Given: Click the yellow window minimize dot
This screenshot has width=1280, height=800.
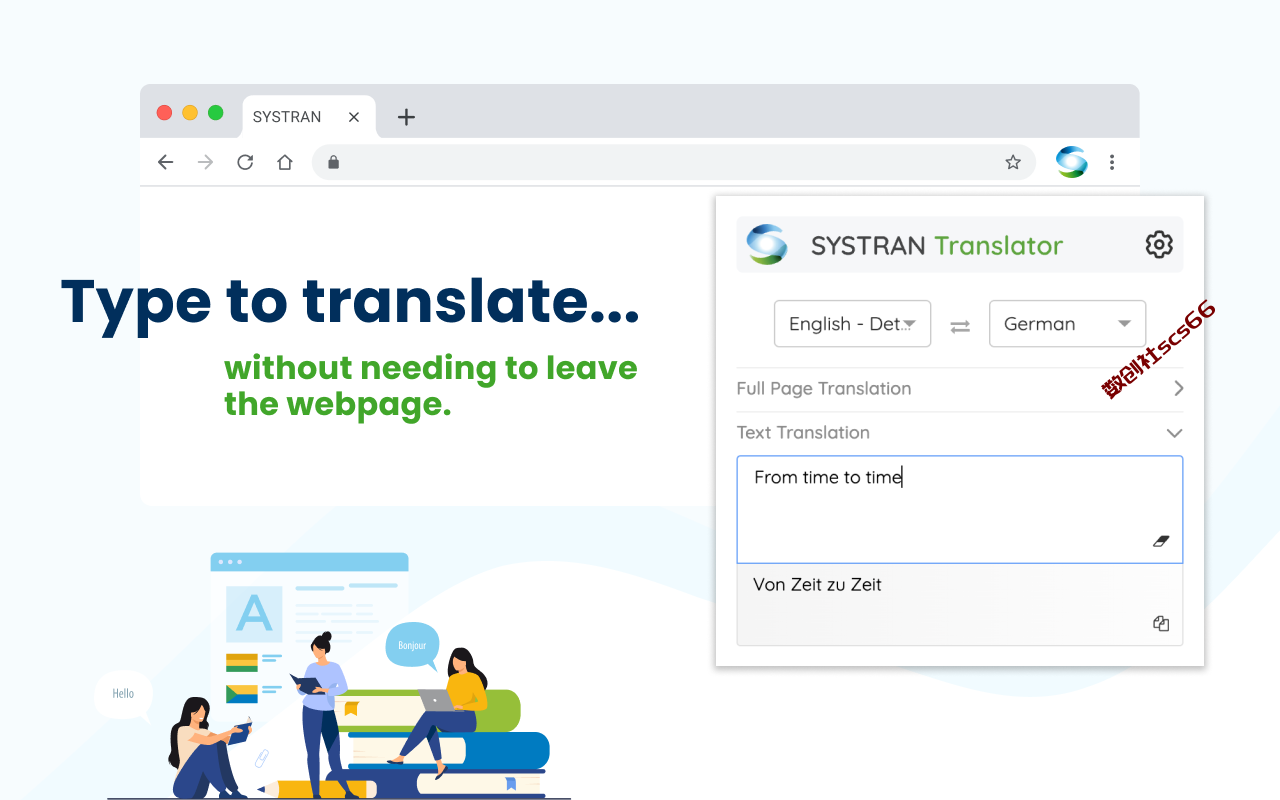Looking at the screenshot, I should (190, 113).
